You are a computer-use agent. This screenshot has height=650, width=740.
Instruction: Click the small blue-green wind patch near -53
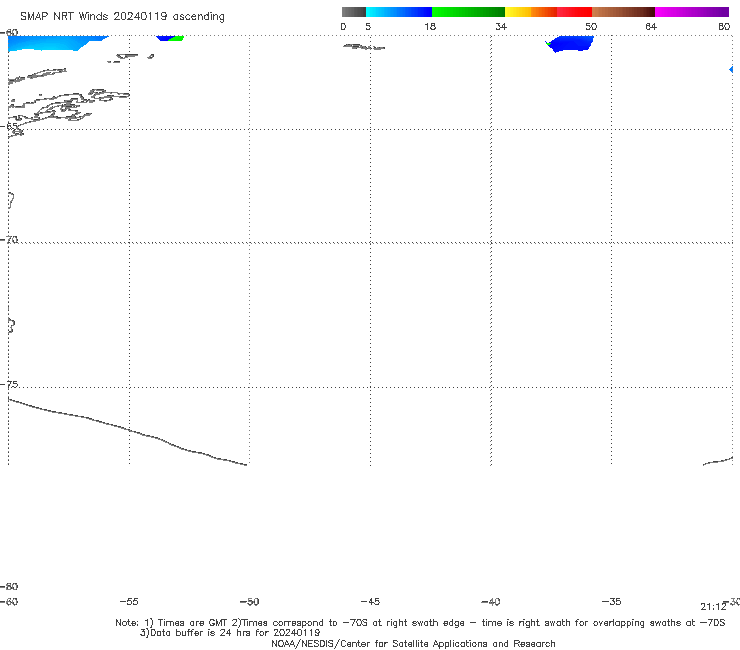pyautogui.click(x=169, y=38)
